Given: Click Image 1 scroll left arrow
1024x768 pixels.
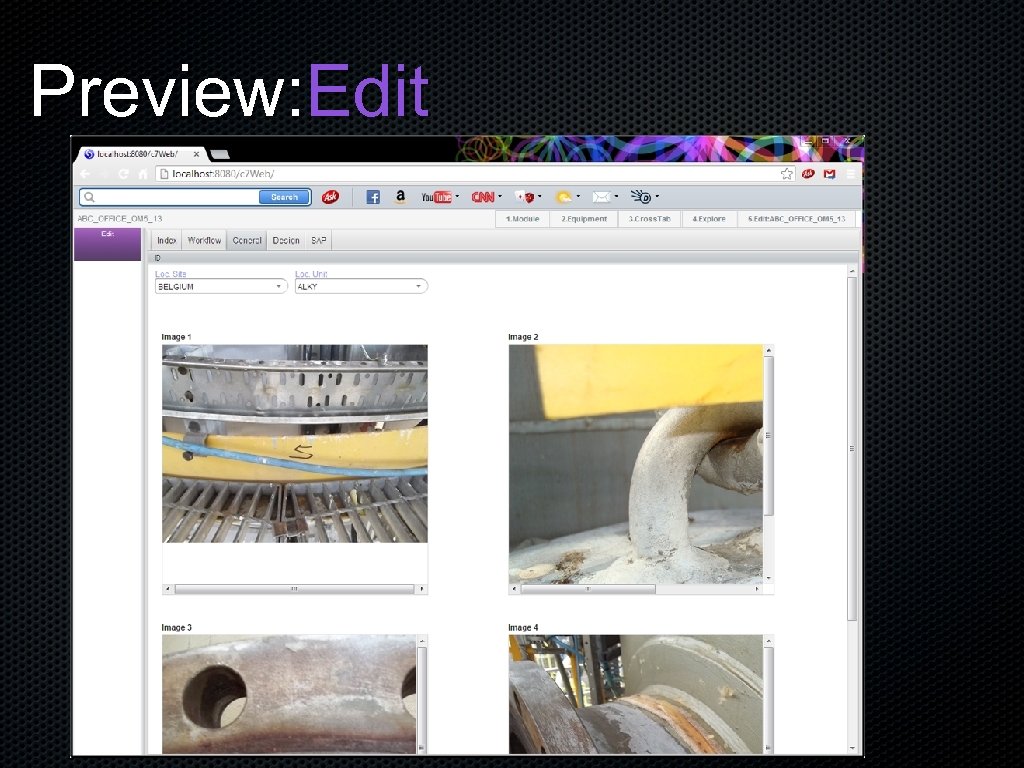Looking at the screenshot, I should (168, 589).
